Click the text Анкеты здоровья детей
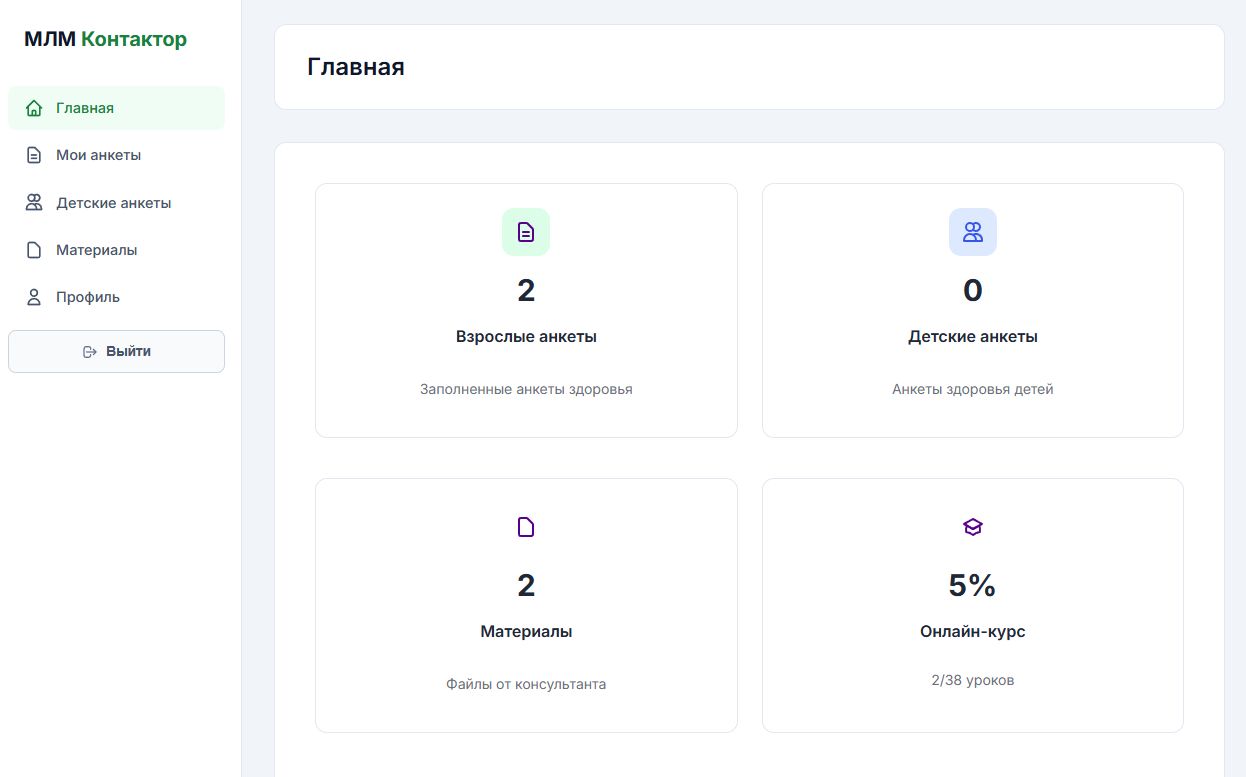The height and width of the screenshot is (777, 1246). (x=973, y=389)
